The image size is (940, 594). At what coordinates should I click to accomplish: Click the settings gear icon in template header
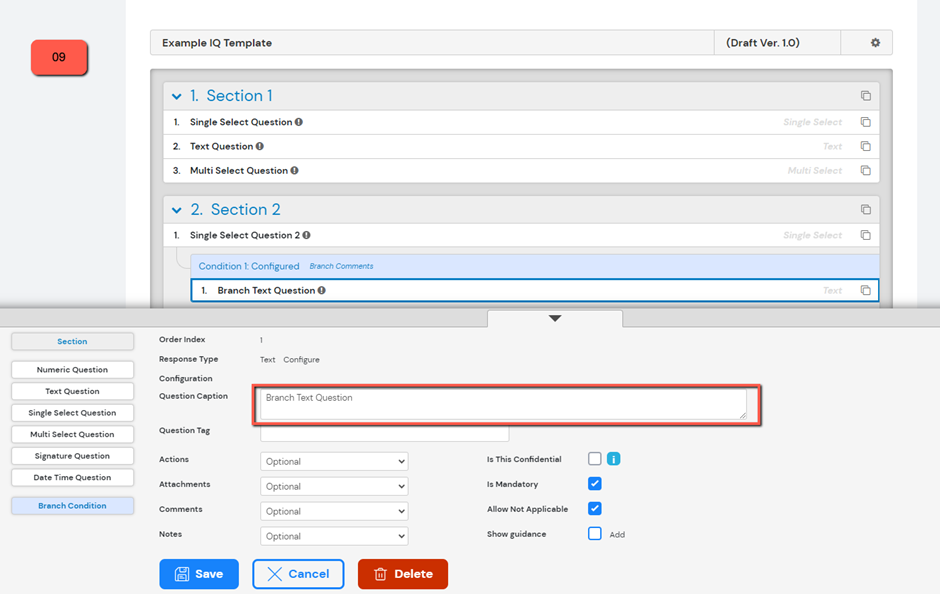pos(875,43)
